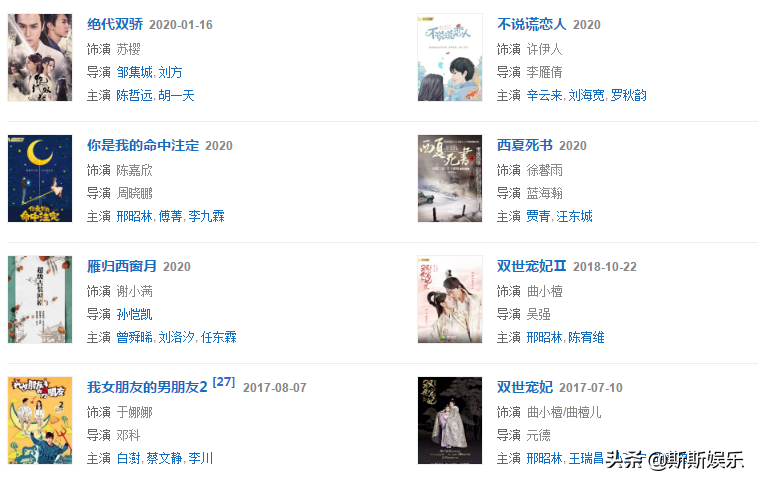
Task: Open the 我女朋友的男朋友2 poster thumbnail
Action: (x=40, y=421)
